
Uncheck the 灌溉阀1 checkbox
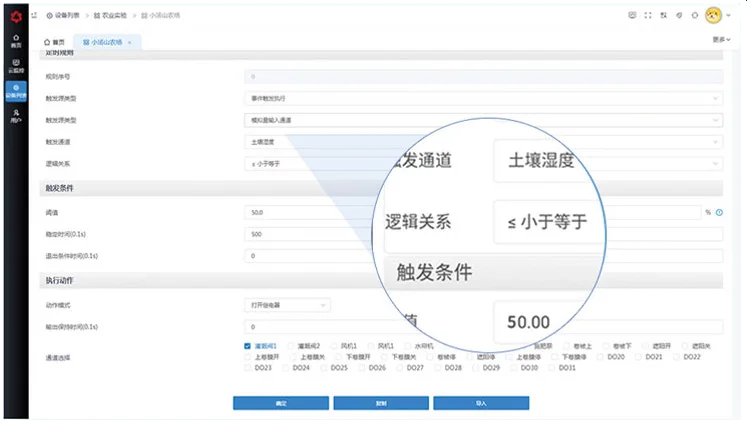(247, 346)
